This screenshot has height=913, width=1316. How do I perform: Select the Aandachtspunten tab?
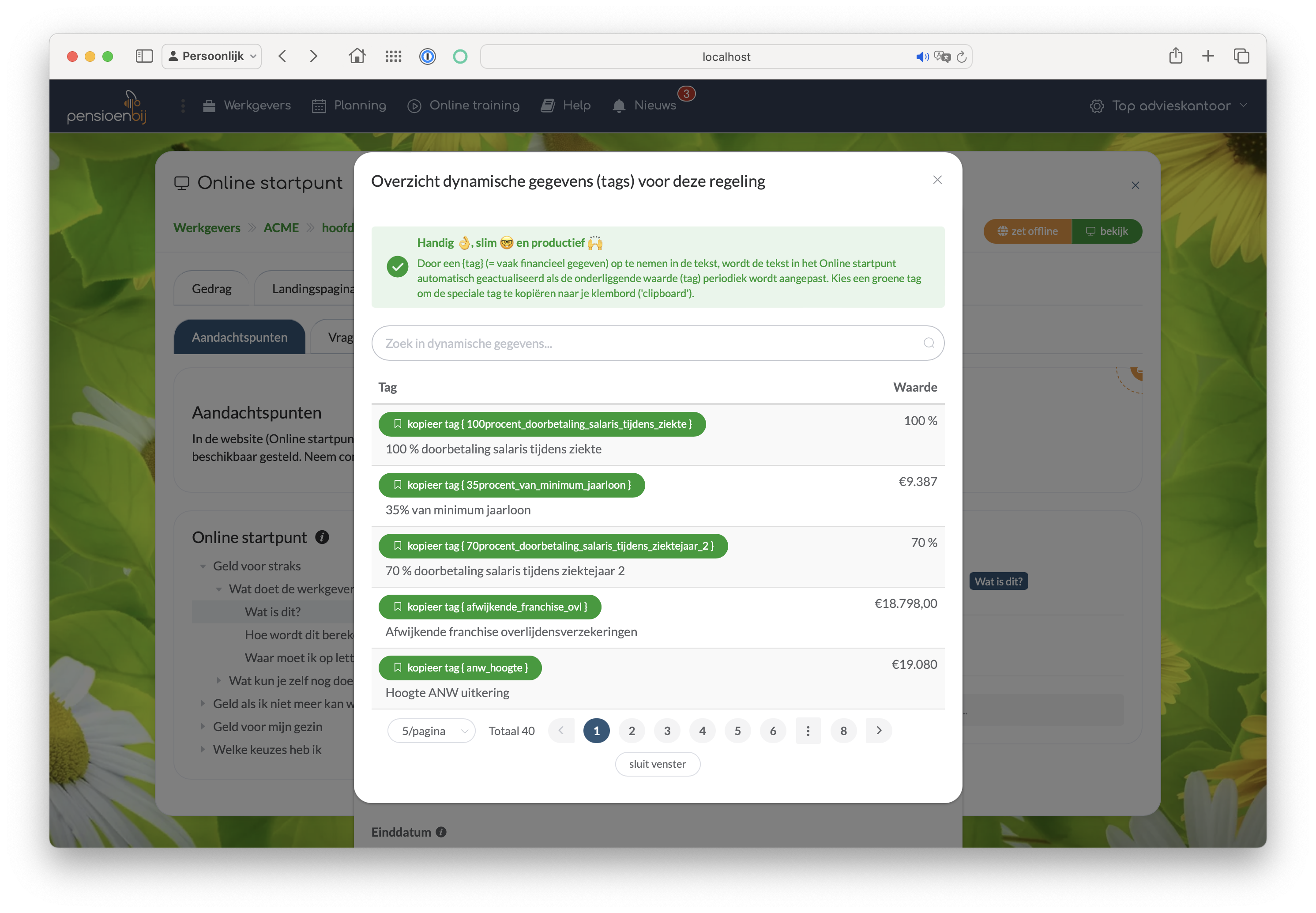240,337
